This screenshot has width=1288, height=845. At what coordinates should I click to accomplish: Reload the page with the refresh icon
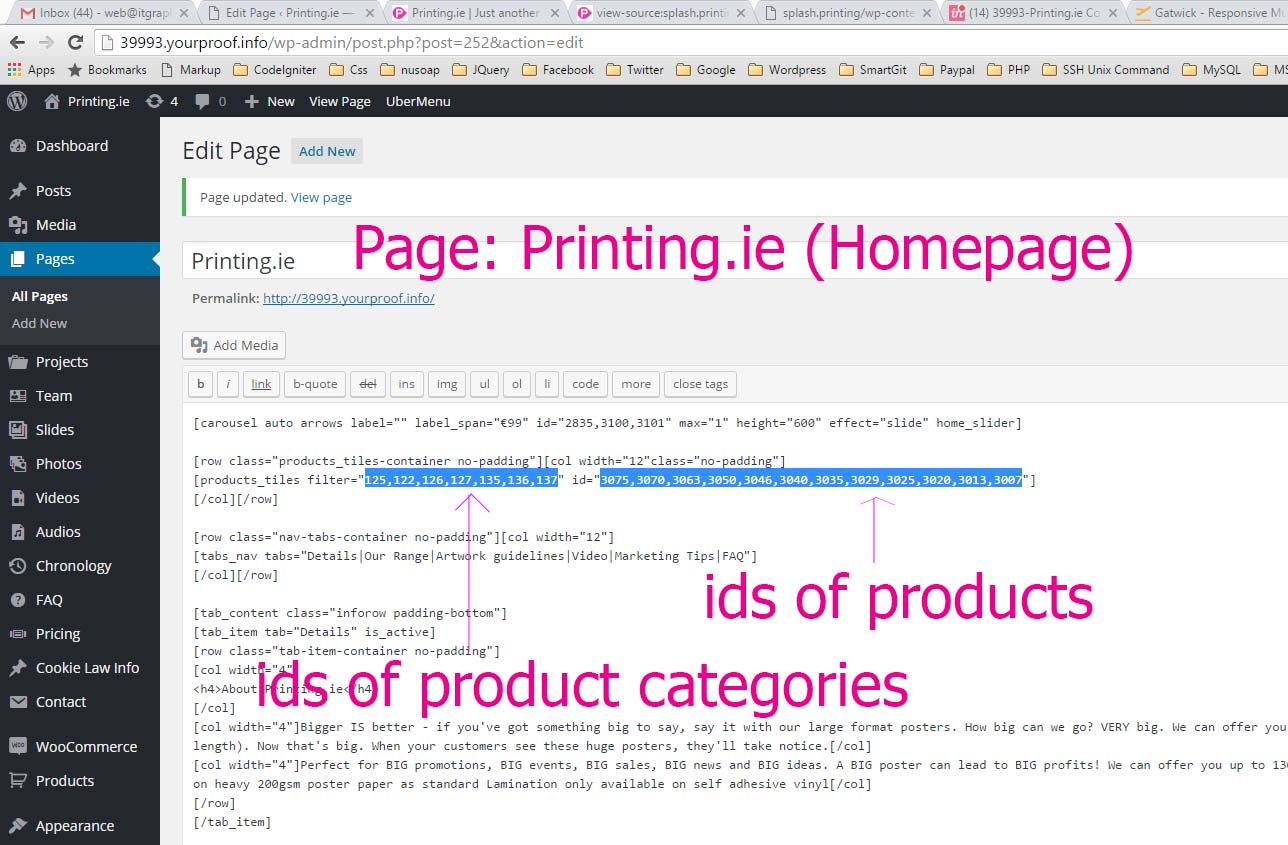click(x=75, y=43)
